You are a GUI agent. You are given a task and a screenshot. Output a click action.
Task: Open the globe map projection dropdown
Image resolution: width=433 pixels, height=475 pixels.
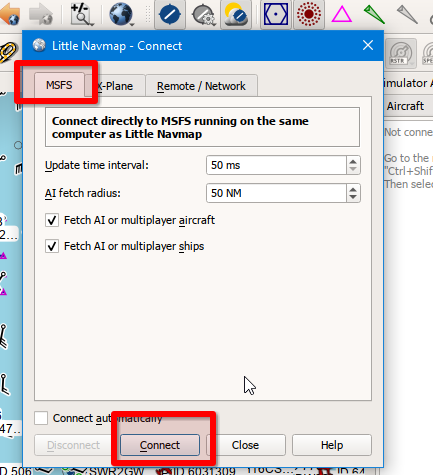coord(122,14)
